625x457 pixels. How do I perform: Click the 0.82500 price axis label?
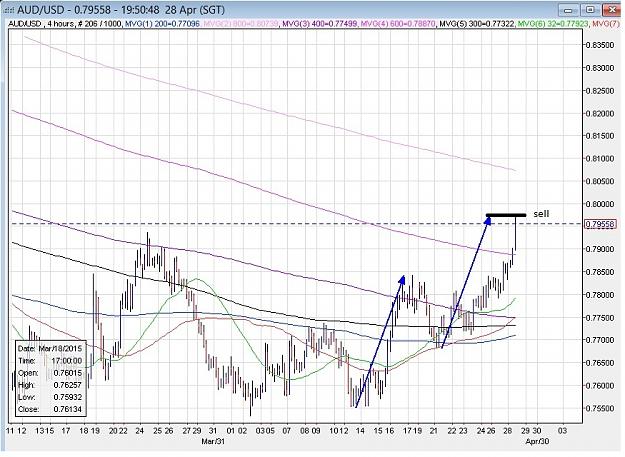(x=600, y=91)
